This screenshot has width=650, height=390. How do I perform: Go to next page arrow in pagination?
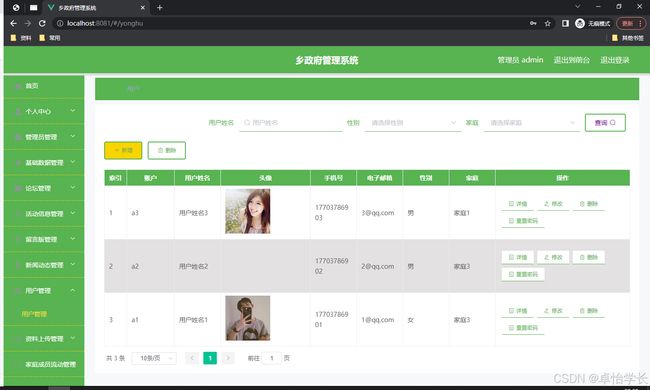click(228, 358)
